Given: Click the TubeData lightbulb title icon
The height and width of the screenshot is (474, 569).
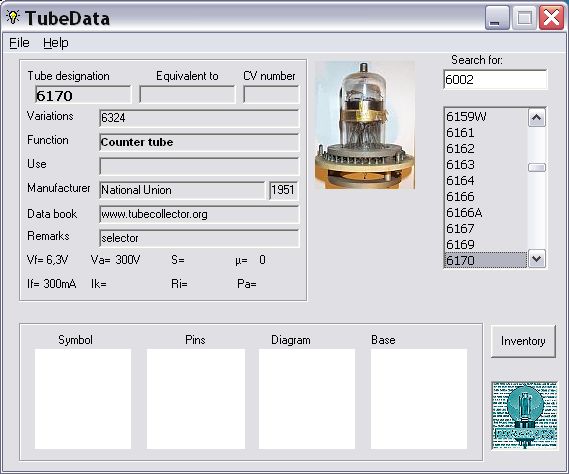Looking at the screenshot, I should [13, 17].
